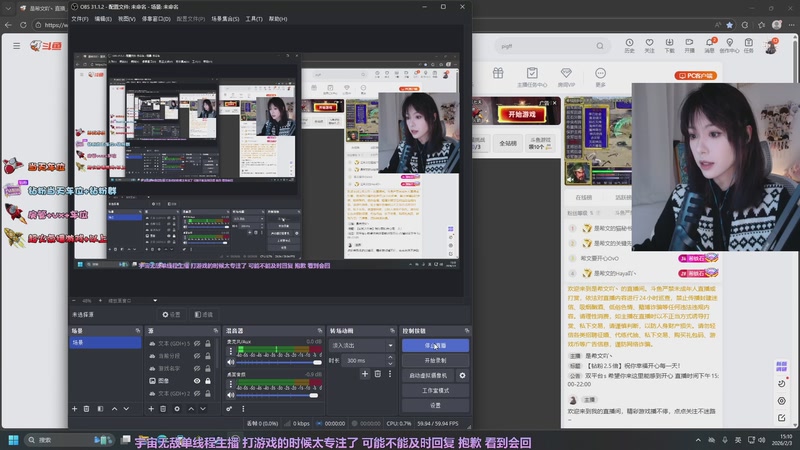
Task: Open the streamer task center icon
Action: pos(532,77)
